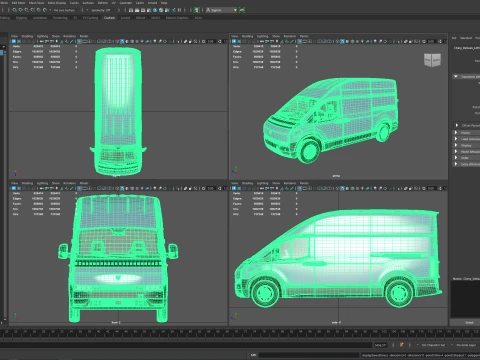Image resolution: width=480 pixels, height=360 pixels.
Task: Open the Sign In account dropdown
Action: click(222, 10)
